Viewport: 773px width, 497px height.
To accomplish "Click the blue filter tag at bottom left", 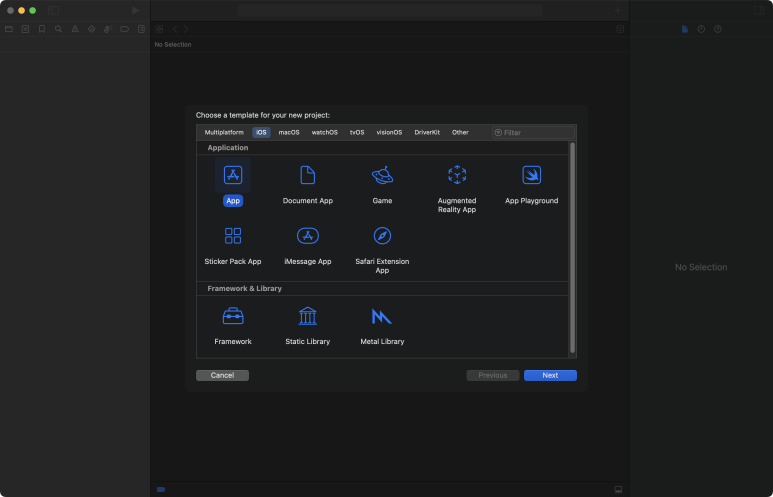I will 161,490.
